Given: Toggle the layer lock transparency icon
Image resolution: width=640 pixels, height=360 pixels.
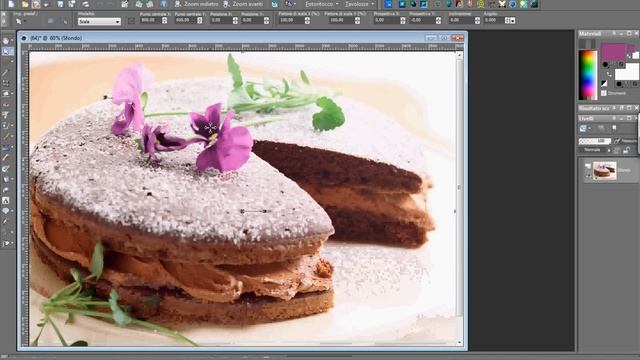Looking at the screenshot, I should tap(627, 150).
